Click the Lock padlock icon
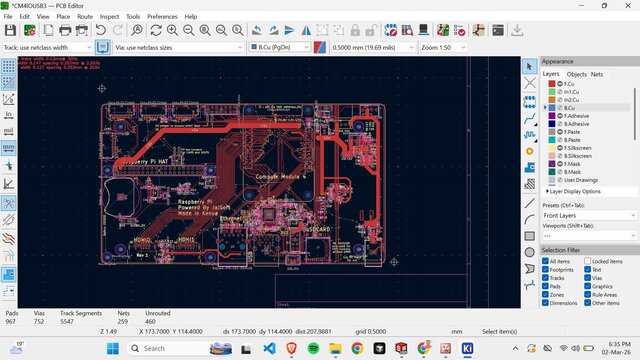Viewport: 640px width, 360px height. pyautogui.click(x=355, y=30)
